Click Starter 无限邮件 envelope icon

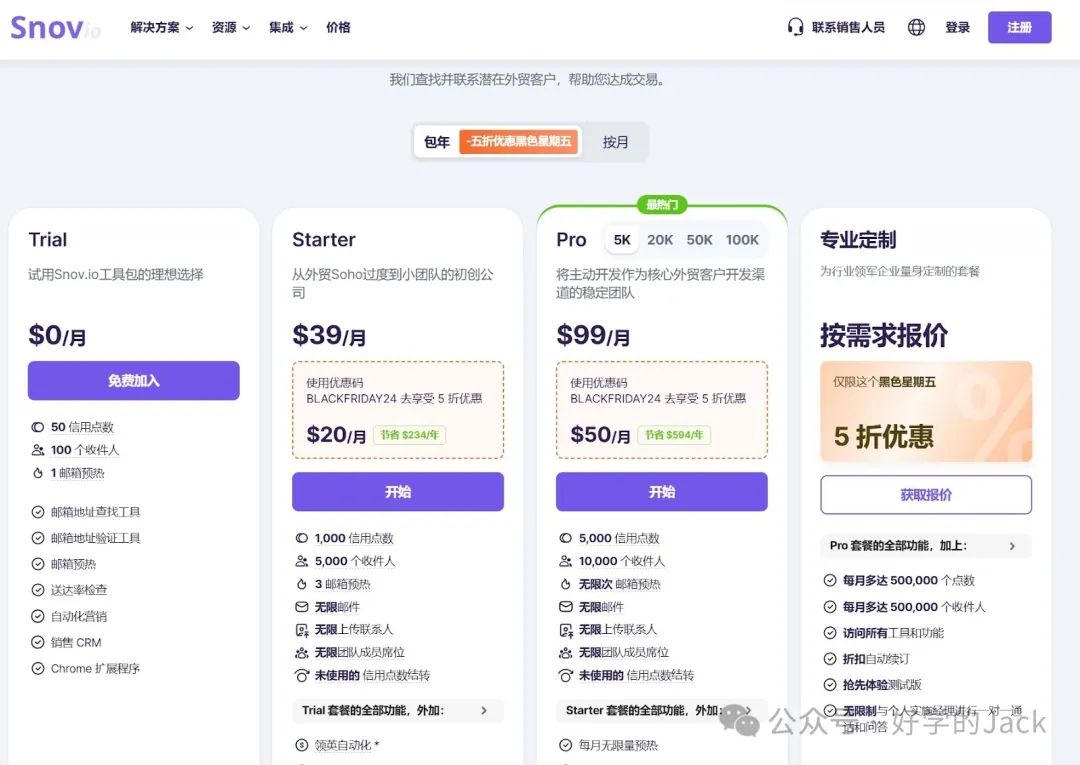pos(302,607)
